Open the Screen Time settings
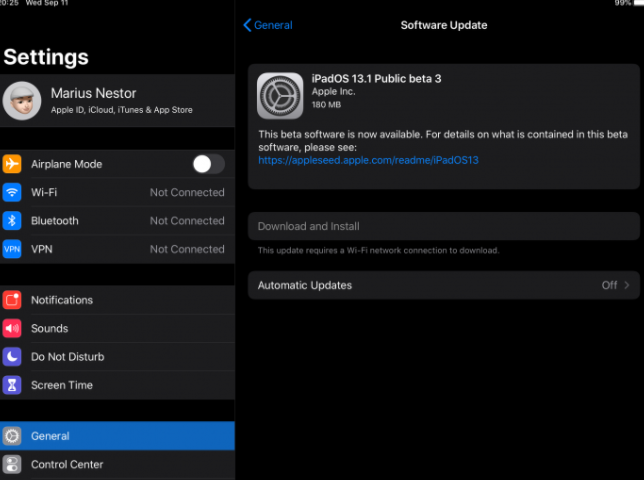 coord(117,385)
